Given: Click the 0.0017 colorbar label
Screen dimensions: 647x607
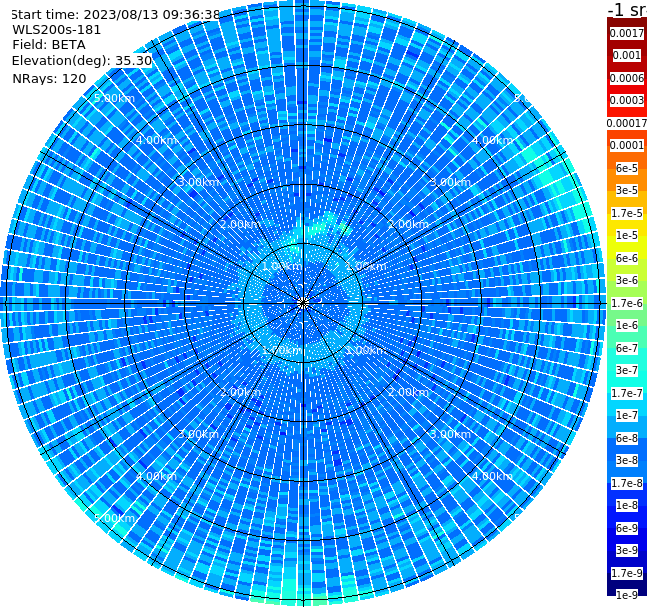Looking at the screenshot, I should 627,33.
